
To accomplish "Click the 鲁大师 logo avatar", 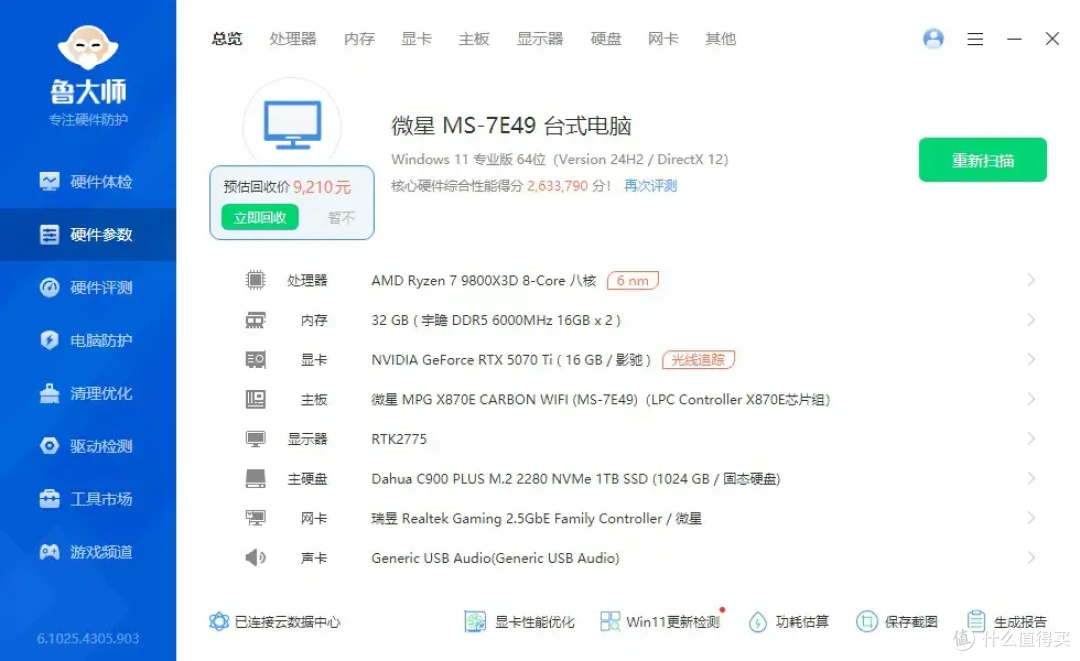I will 88,48.
